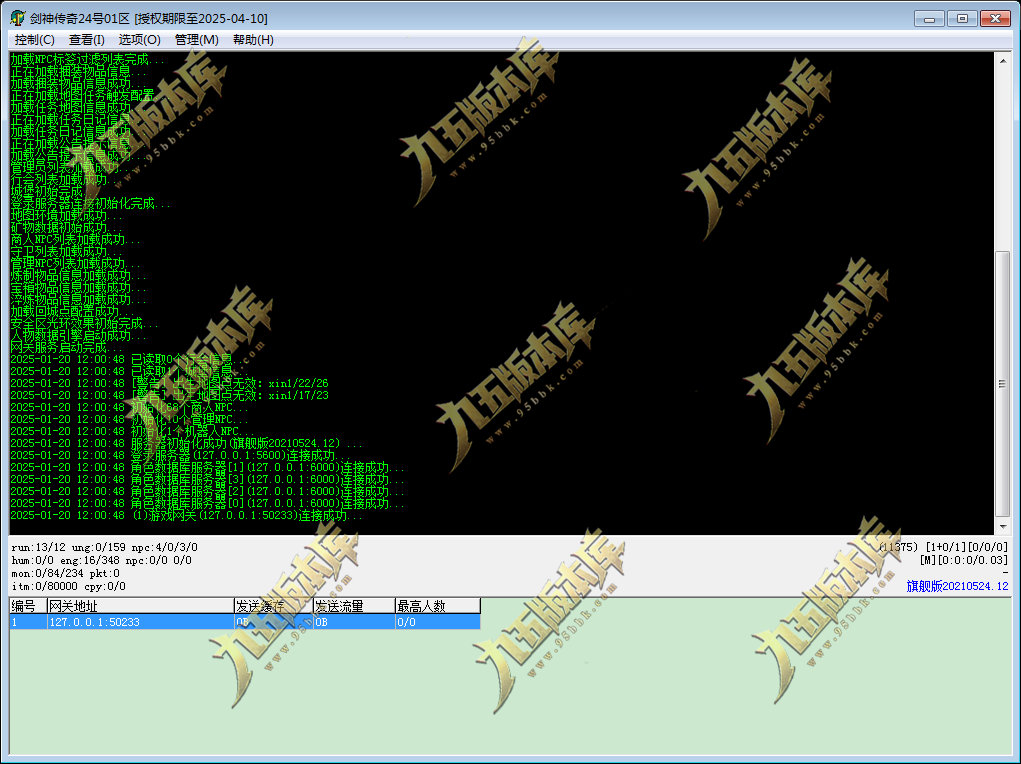Close the 剑神传奇 window
The width and height of the screenshot is (1021, 764).
995,18
